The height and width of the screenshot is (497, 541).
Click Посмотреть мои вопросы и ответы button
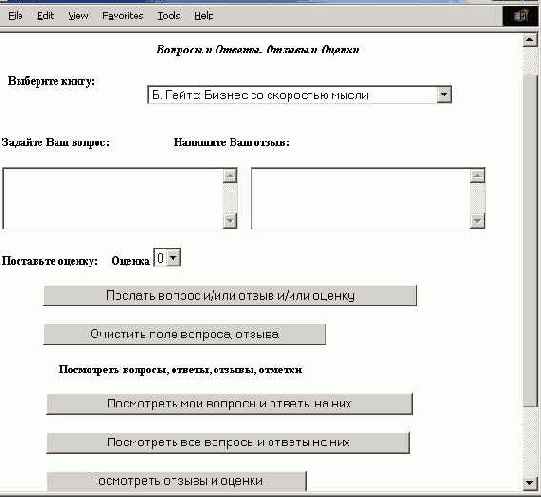[x=229, y=403]
